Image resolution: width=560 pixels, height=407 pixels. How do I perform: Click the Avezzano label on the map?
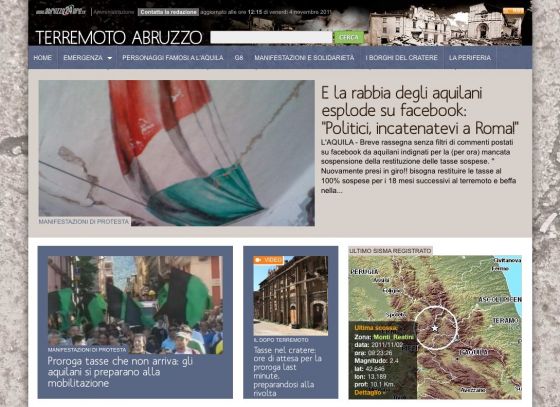tap(472, 390)
